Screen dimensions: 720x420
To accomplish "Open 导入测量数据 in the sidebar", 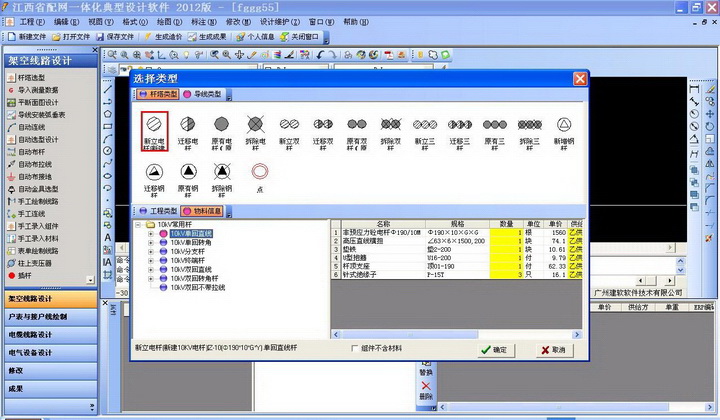I will coord(33,90).
